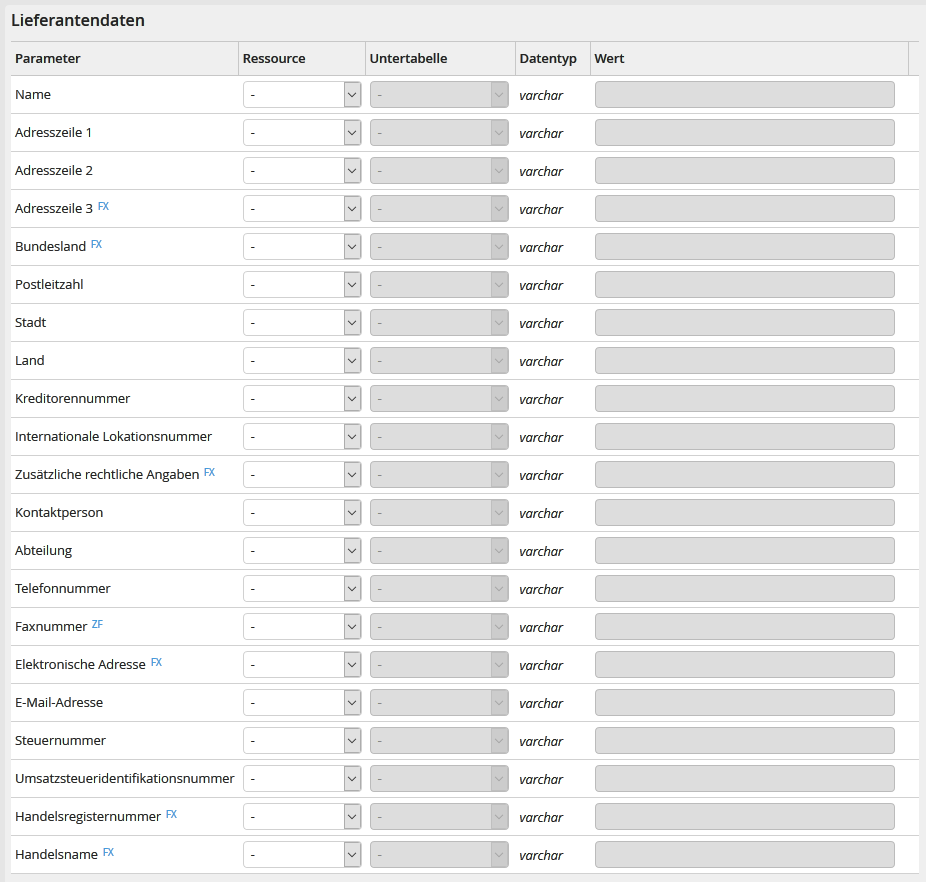The height and width of the screenshot is (882, 926).
Task: Click the Wert field for Kontaktperson
Action: pos(744,513)
